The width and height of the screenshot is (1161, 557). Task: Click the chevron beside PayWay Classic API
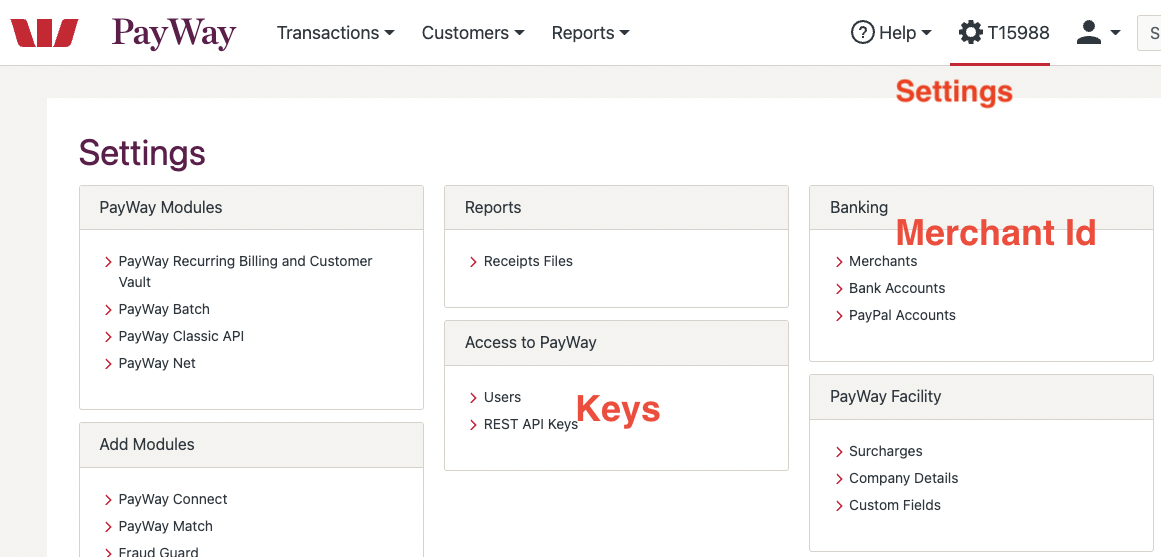(x=108, y=337)
